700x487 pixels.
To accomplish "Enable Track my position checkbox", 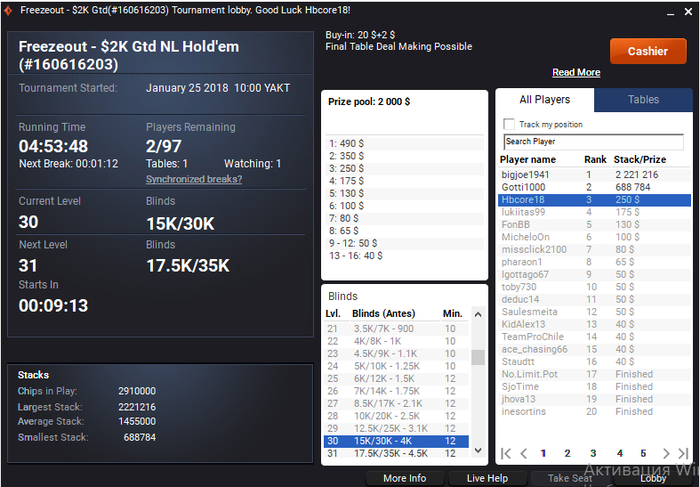I will pyautogui.click(x=508, y=124).
